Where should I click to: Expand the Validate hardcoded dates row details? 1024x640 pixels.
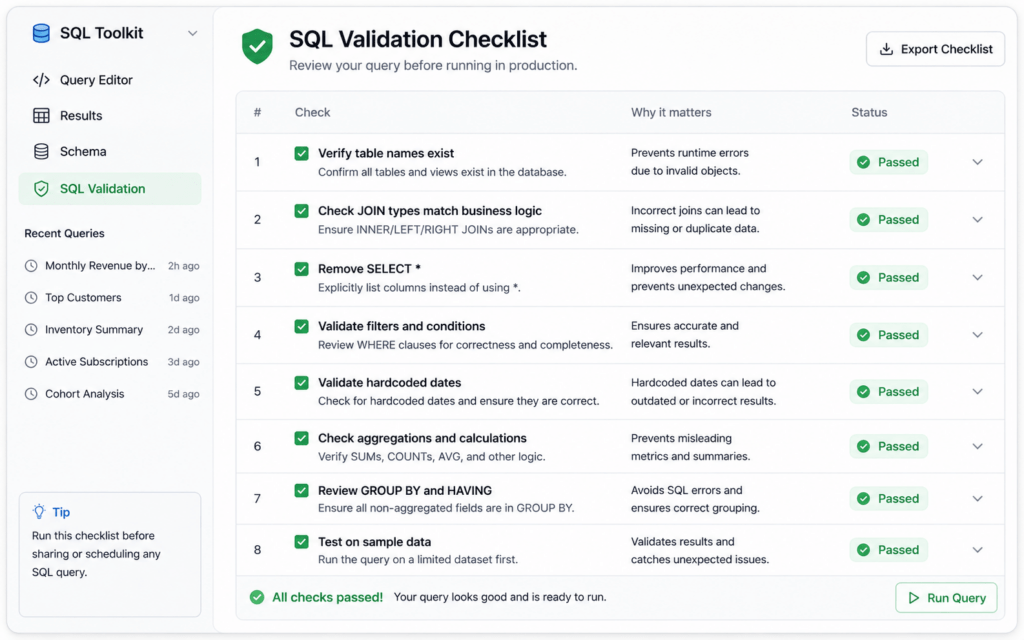pyautogui.click(x=977, y=392)
